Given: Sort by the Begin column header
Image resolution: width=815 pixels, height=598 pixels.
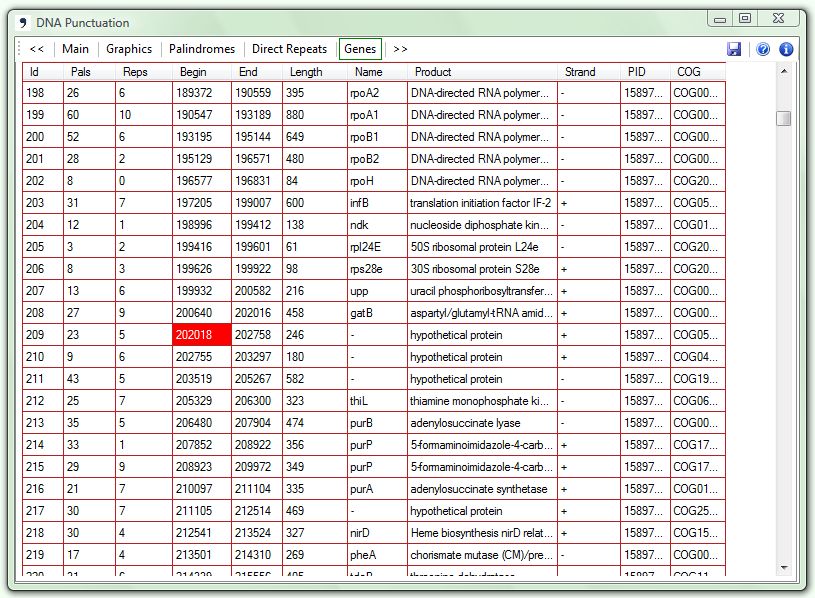Looking at the screenshot, I should [x=202, y=72].
